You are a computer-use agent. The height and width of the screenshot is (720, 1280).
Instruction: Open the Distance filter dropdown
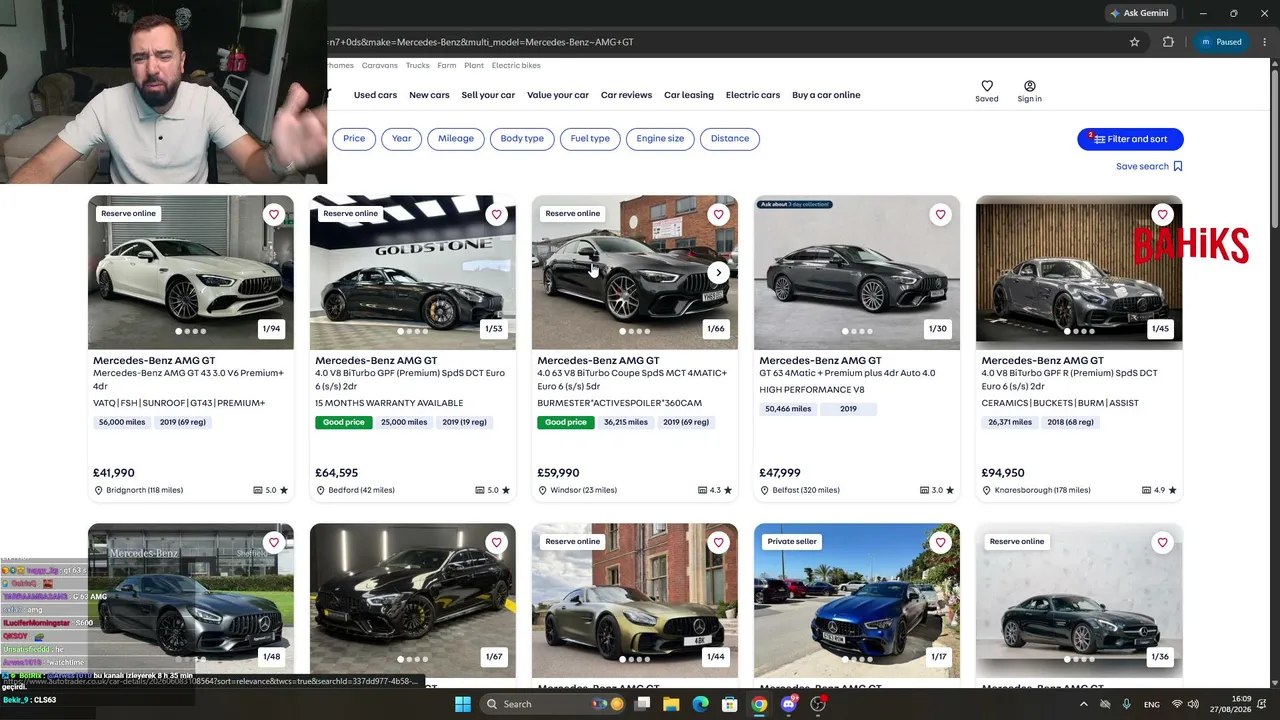coord(730,139)
